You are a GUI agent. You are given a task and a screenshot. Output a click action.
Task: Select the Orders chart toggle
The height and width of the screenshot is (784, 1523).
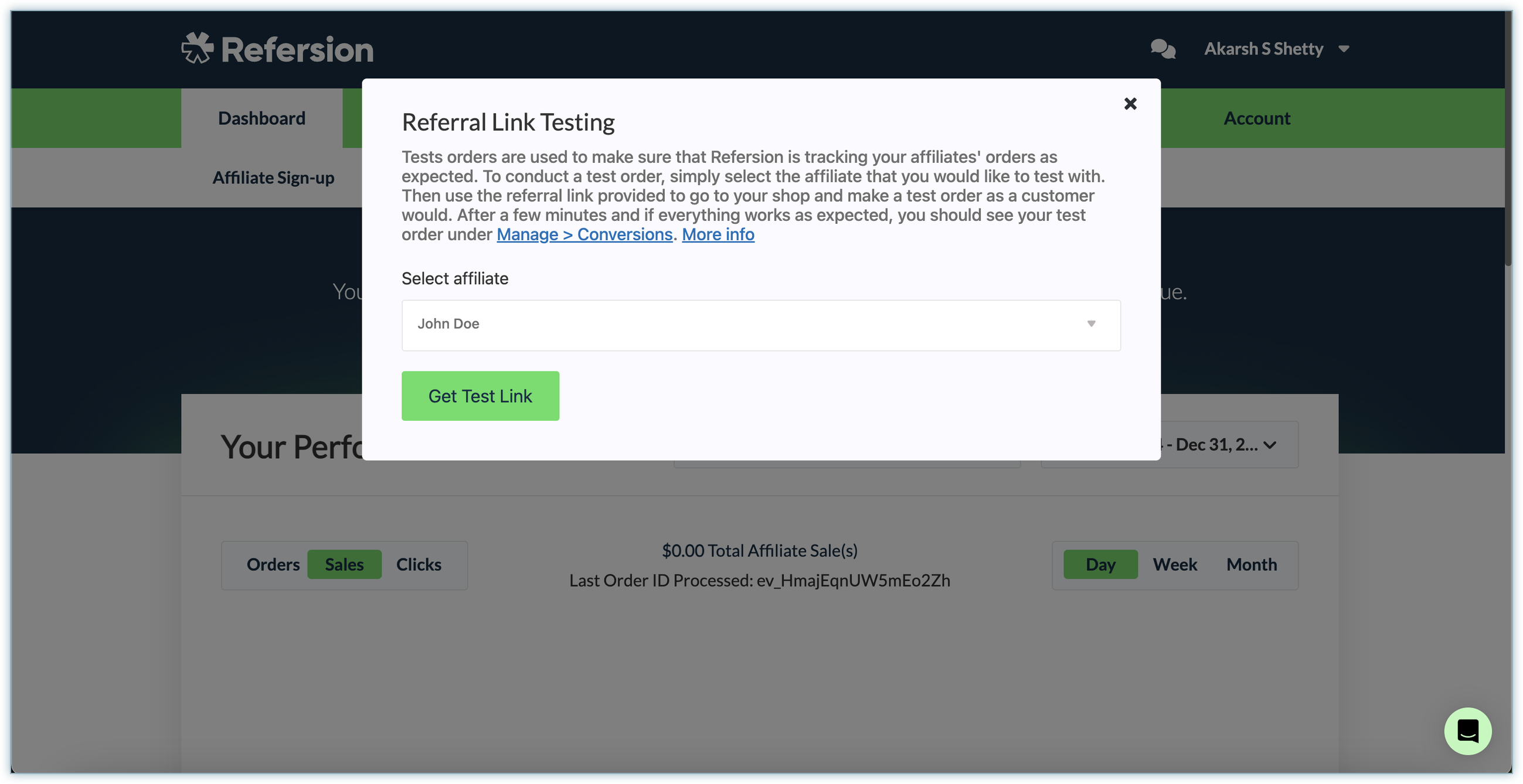pyautogui.click(x=273, y=565)
